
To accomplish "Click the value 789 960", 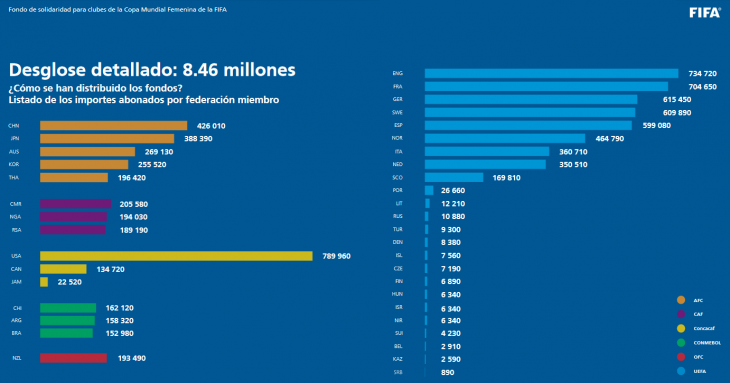I will point(336,256).
